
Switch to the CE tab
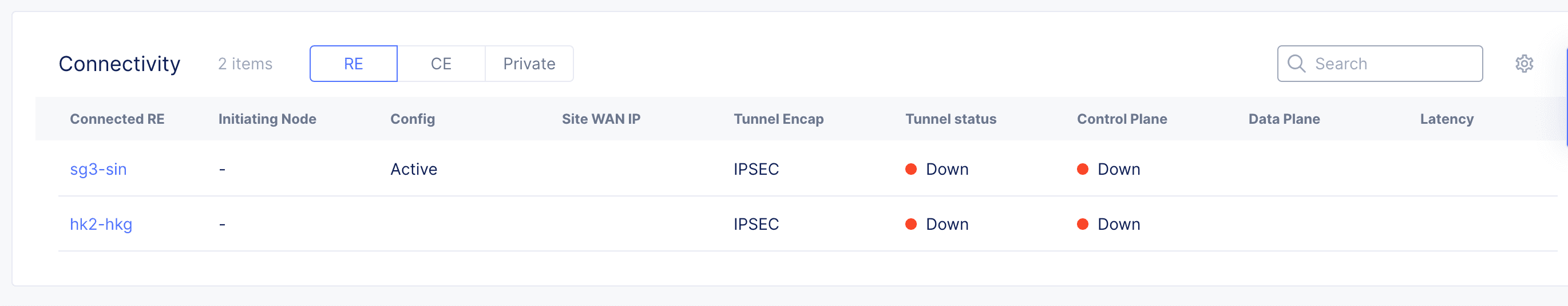[441, 64]
